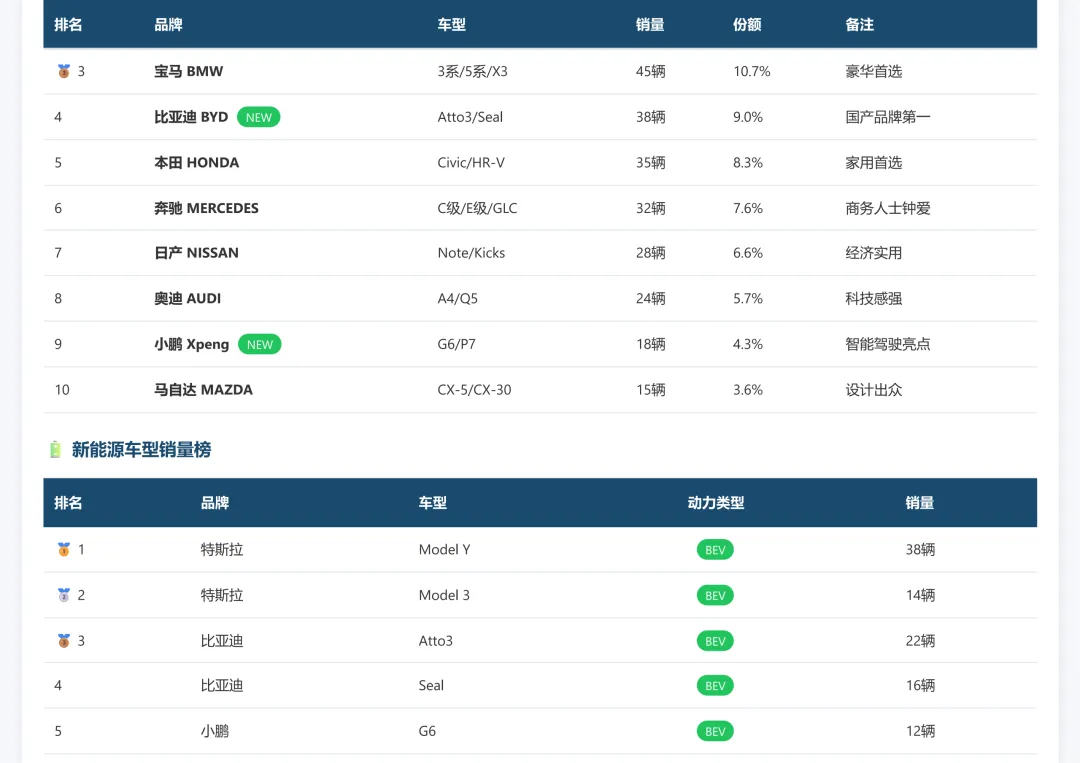Click the 销量 header in the brand table
1080x763 pixels.
[650, 25]
